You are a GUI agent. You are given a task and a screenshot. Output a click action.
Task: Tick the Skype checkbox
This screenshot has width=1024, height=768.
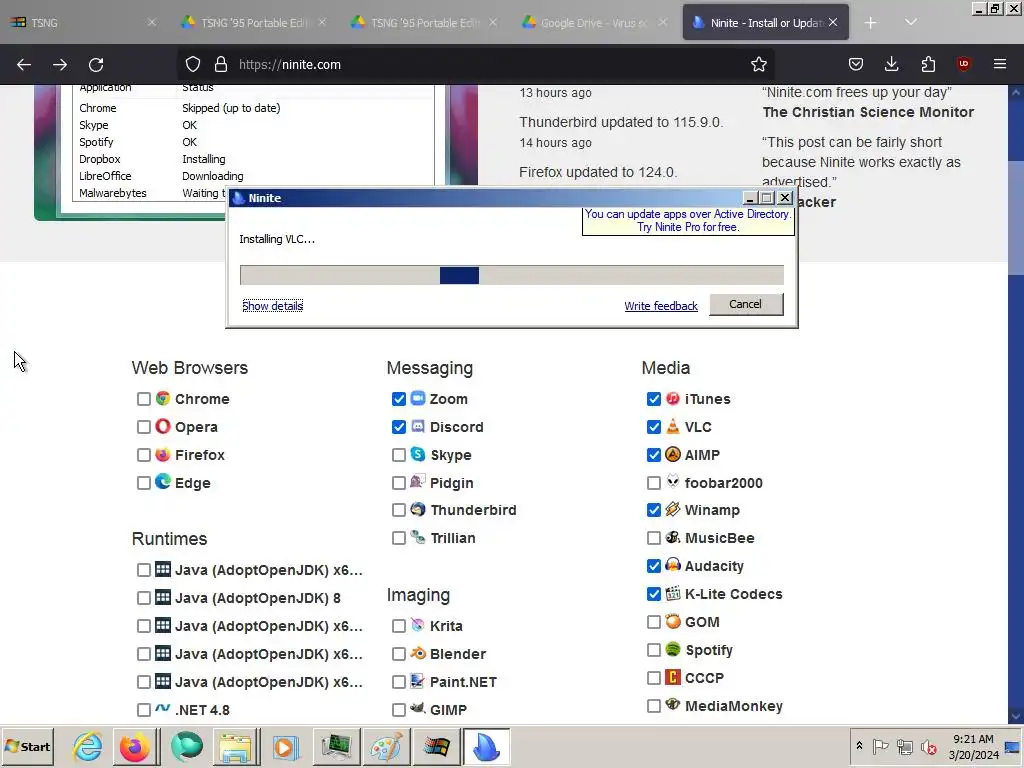click(399, 455)
